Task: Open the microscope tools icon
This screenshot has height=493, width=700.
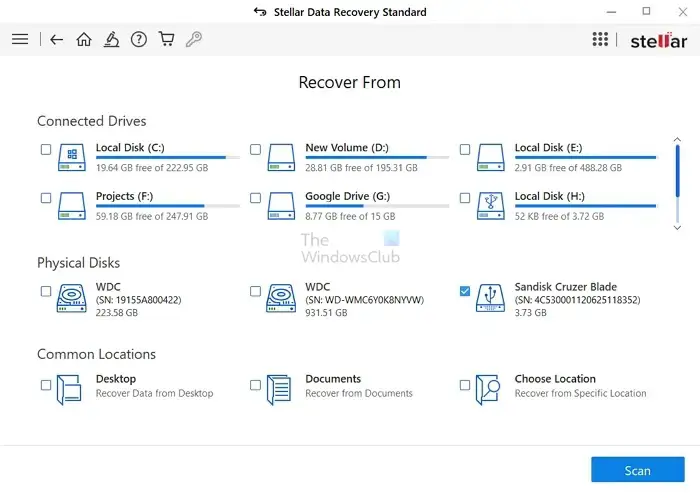Action: (x=111, y=39)
